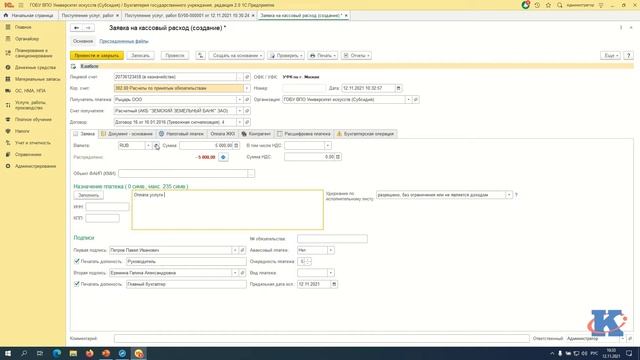Open the 'Получатель платежа' dropdown arrow
Image resolution: width=640 pixels, height=360 pixels.
click(240, 100)
